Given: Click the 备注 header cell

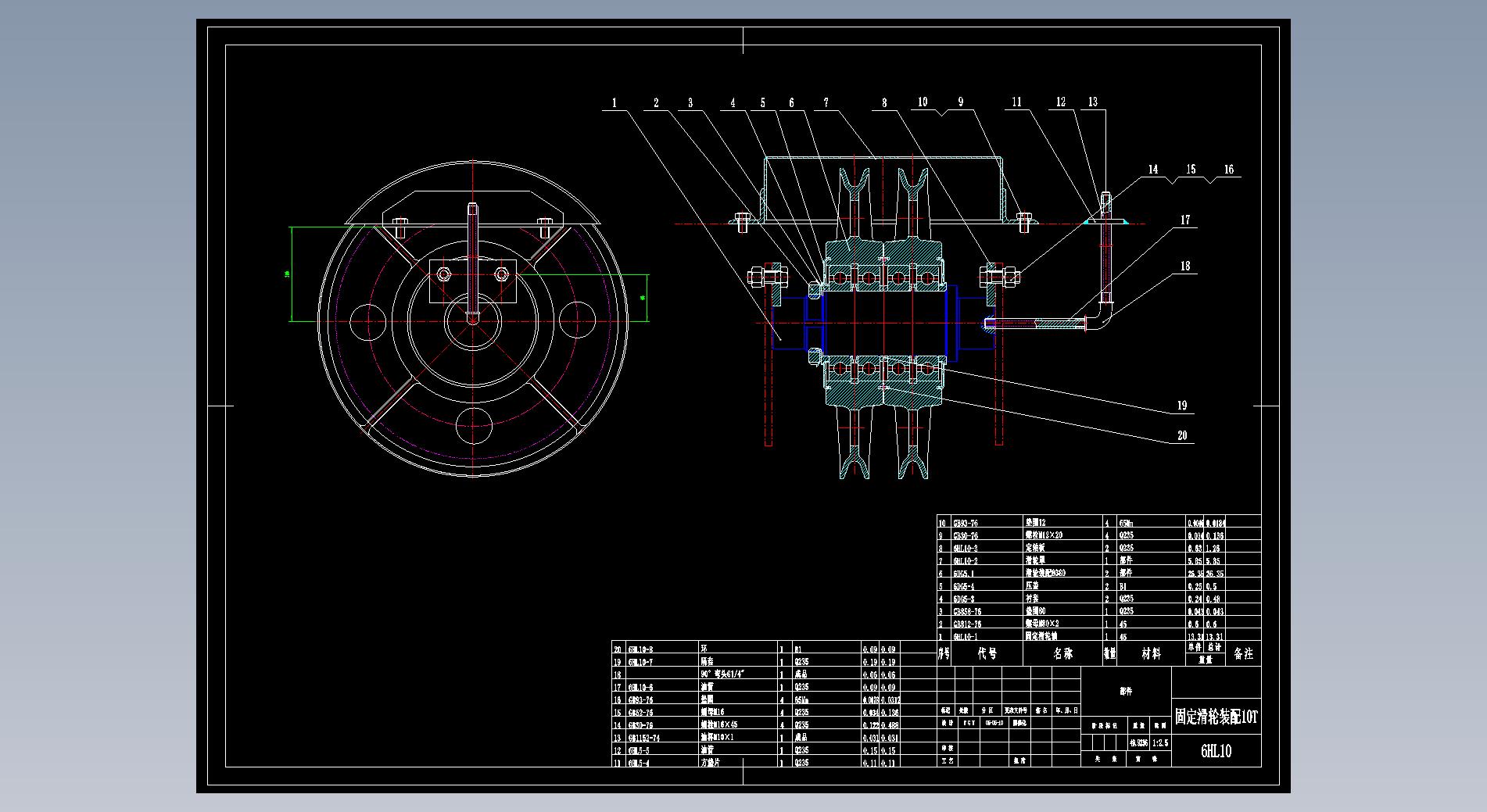Looking at the screenshot, I should (x=1243, y=653).
